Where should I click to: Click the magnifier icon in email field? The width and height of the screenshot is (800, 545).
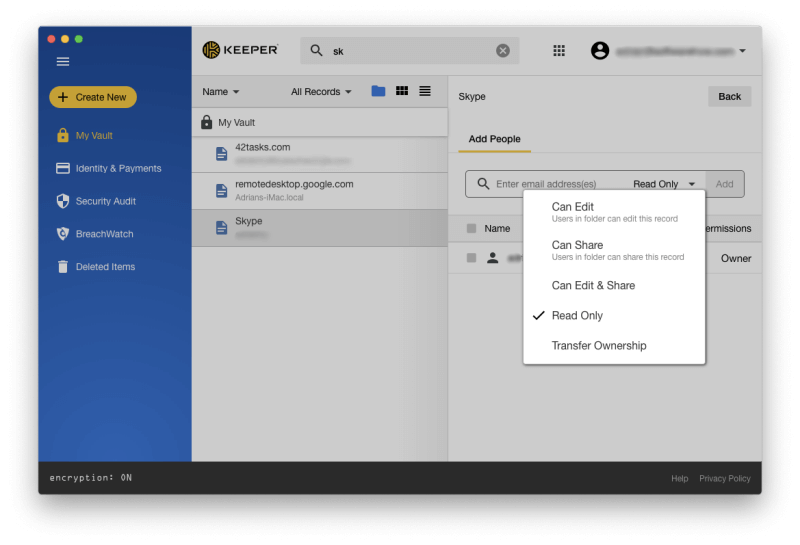(483, 183)
